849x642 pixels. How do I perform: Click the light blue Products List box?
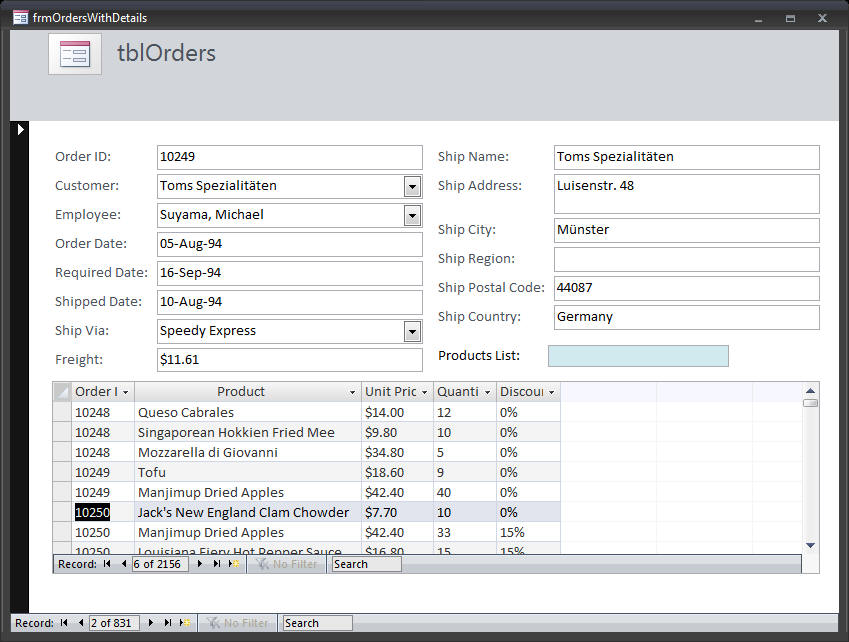pos(638,356)
